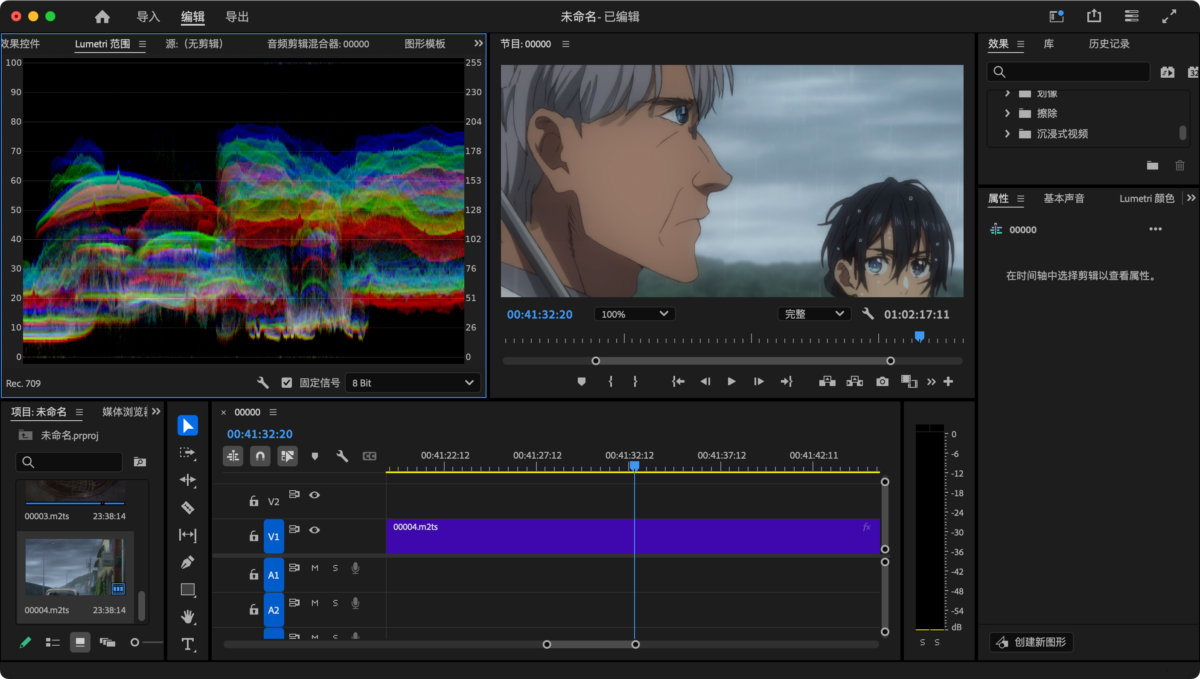Image resolution: width=1200 pixels, height=679 pixels.
Task: Step back one frame
Action: (x=705, y=381)
